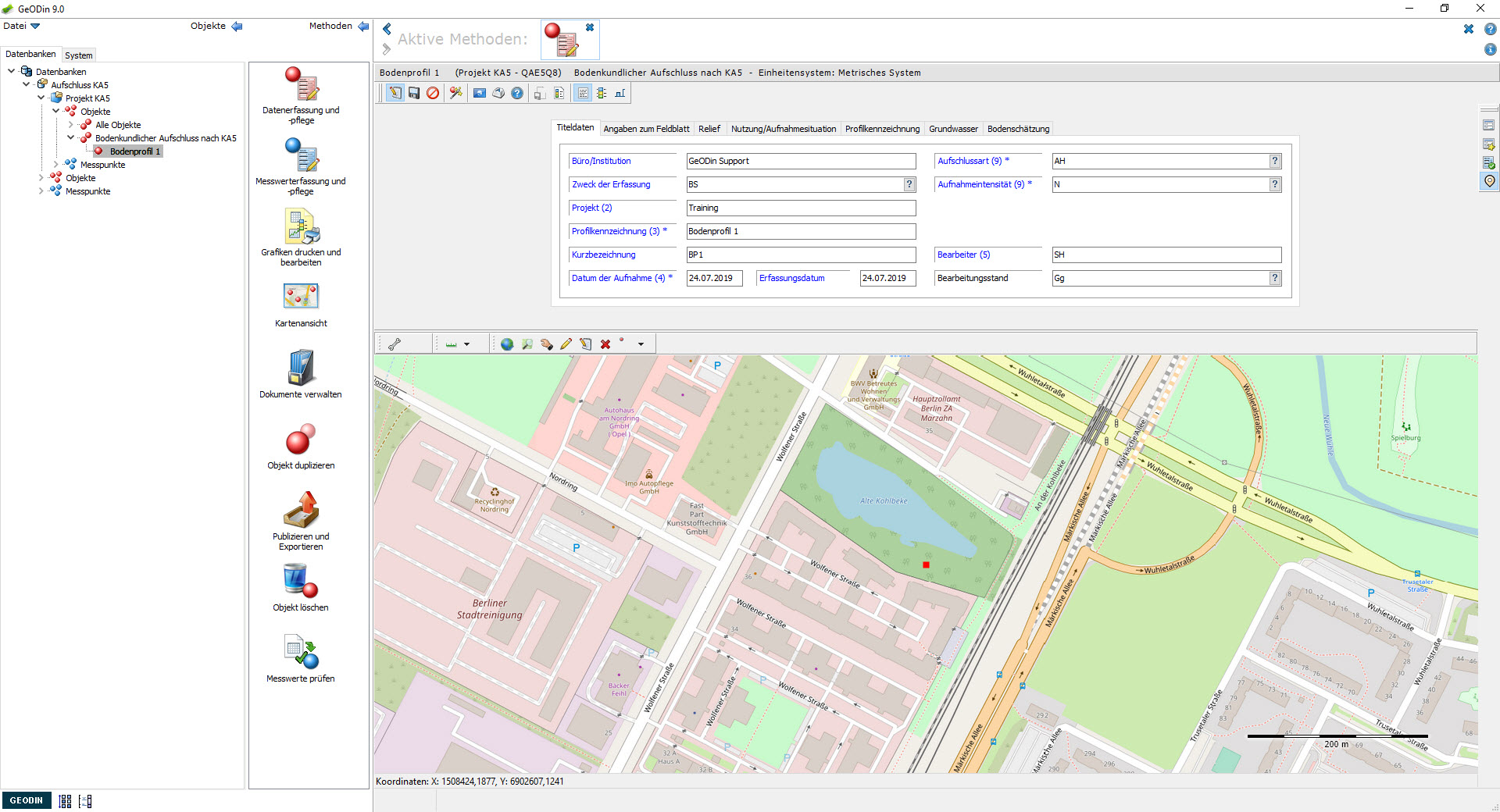Image resolution: width=1500 pixels, height=812 pixels.
Task: Collapse the Datenbanken tree root
Action: click(12, 71)
